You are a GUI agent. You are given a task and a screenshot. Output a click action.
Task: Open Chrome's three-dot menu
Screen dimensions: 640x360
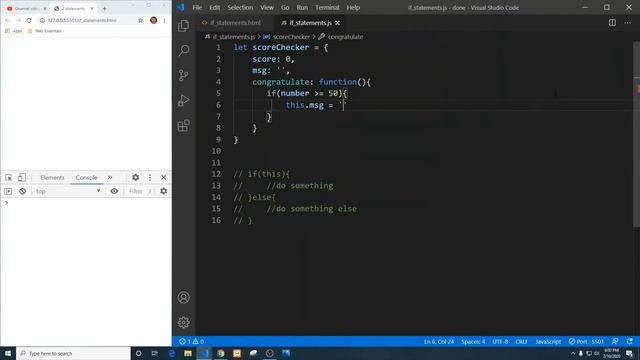click(x=164, y=20)
